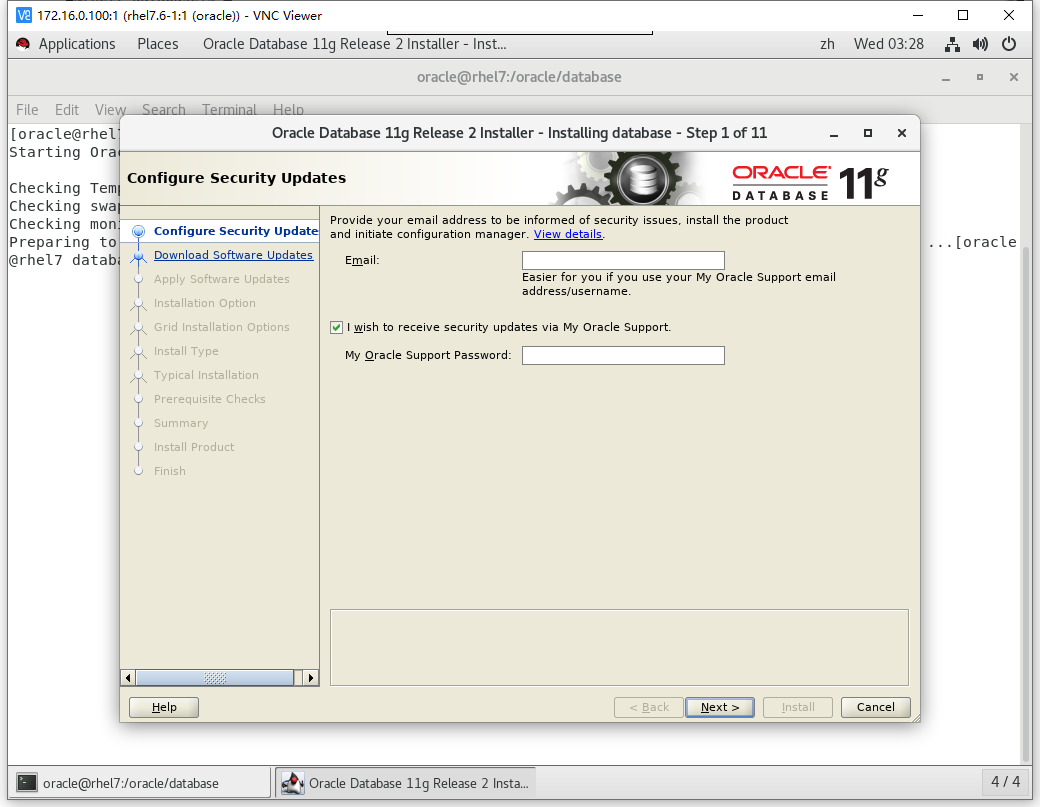Click the Install Product step
The height and width of the screenshot is (807, 1040).
194,447
